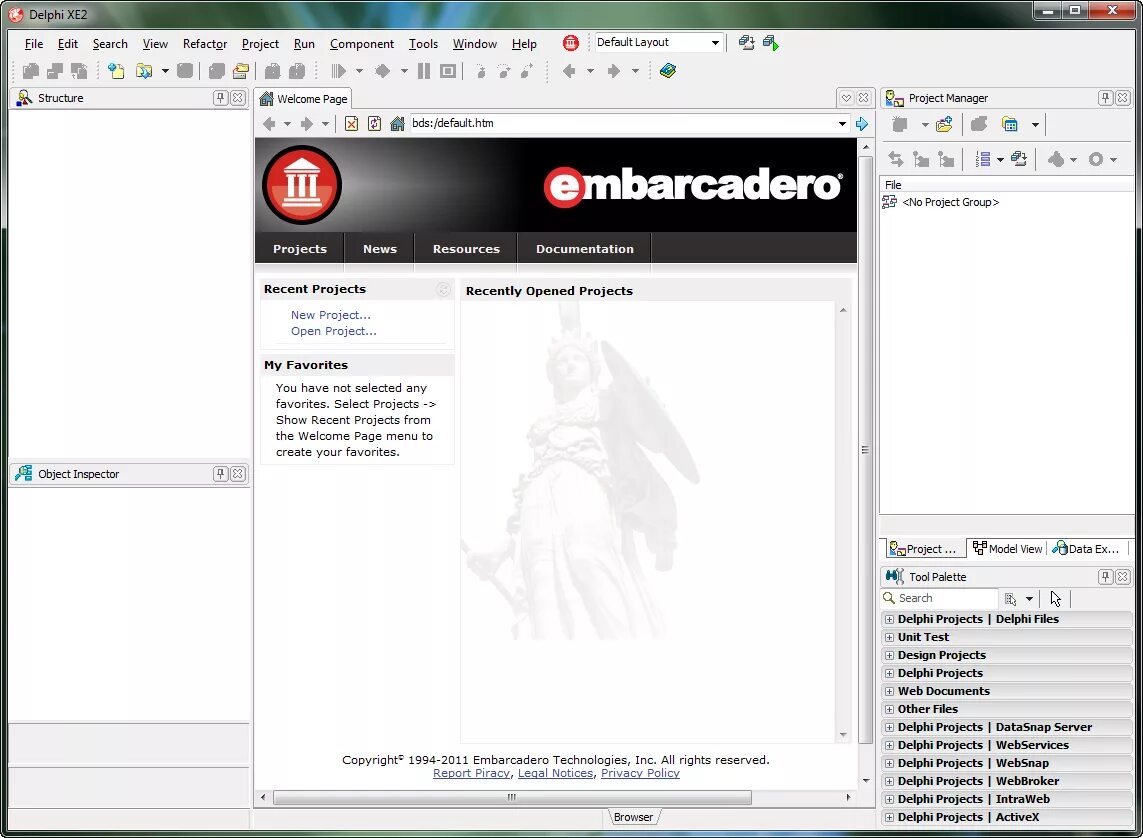Expand Delphi Projects | DataSnap Server category
This screenshot has height=838, width=1143.
point(889,727)
